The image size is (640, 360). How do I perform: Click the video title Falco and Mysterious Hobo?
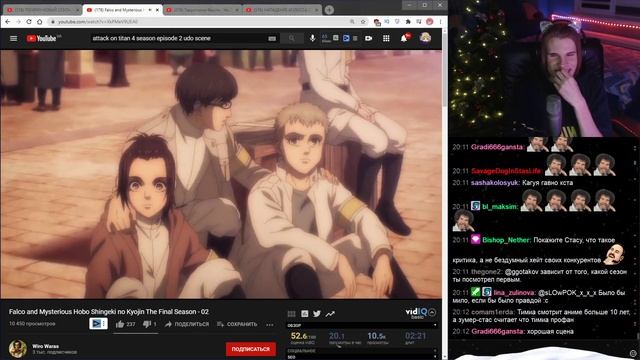click(109, 311)
